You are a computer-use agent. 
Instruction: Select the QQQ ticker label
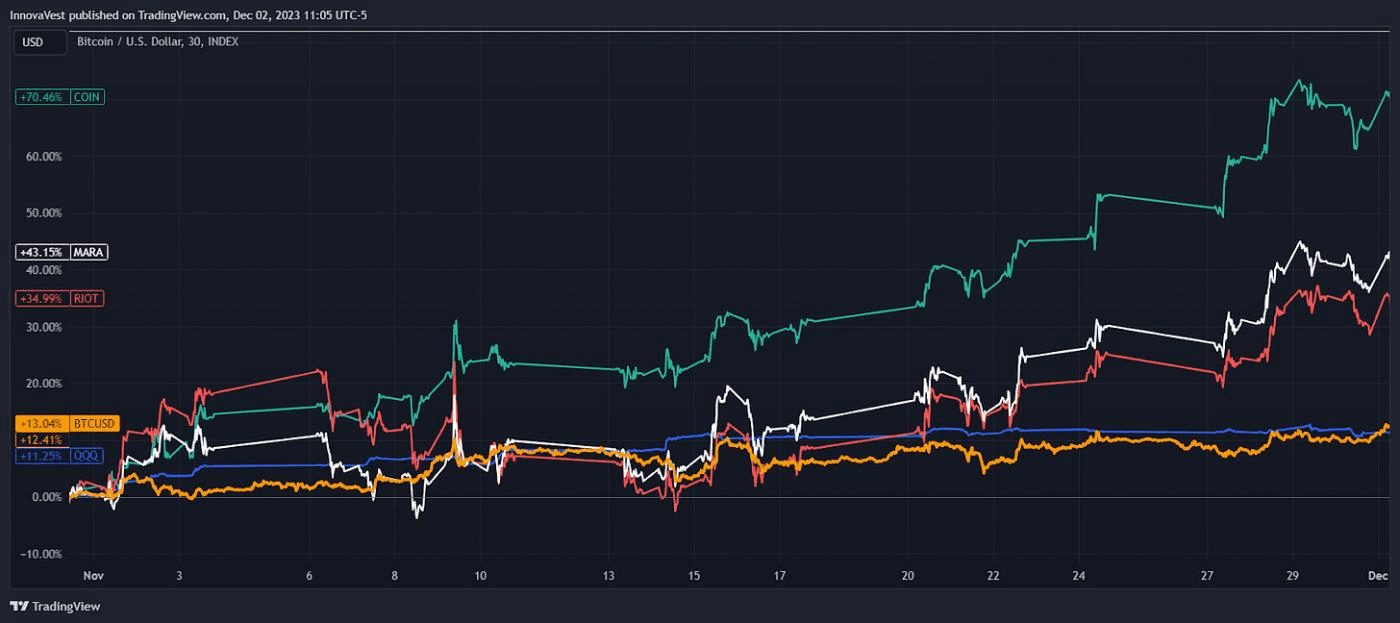coord(85,458)
